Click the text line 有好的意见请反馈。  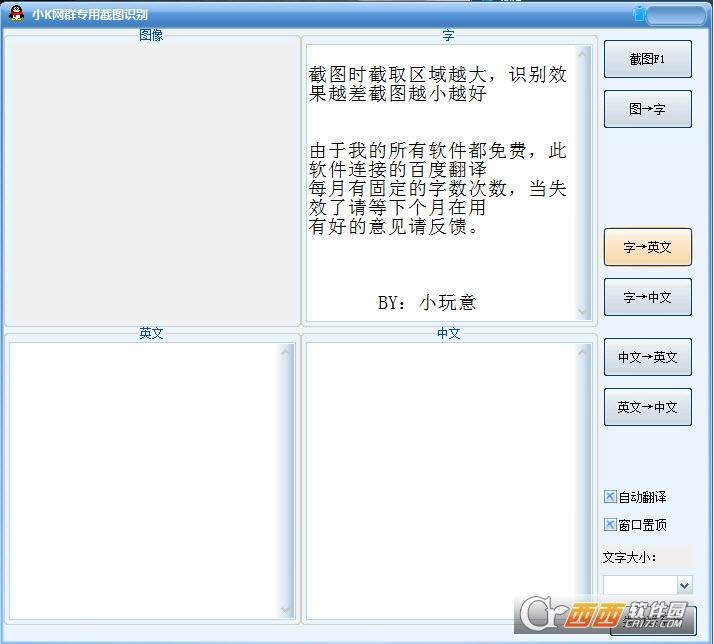pyautogui.click(x=394, y=227)
